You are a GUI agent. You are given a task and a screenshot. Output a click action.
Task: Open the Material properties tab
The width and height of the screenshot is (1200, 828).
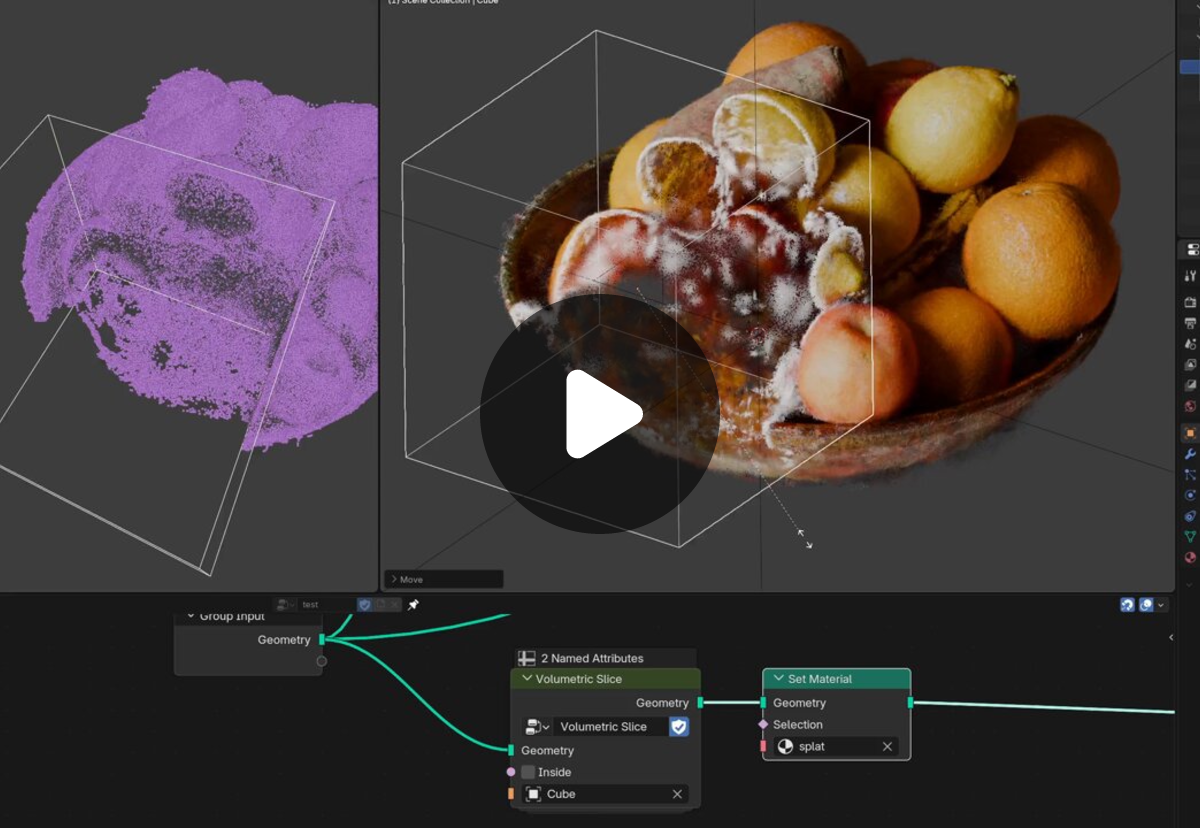click(x=1190, y=558)
